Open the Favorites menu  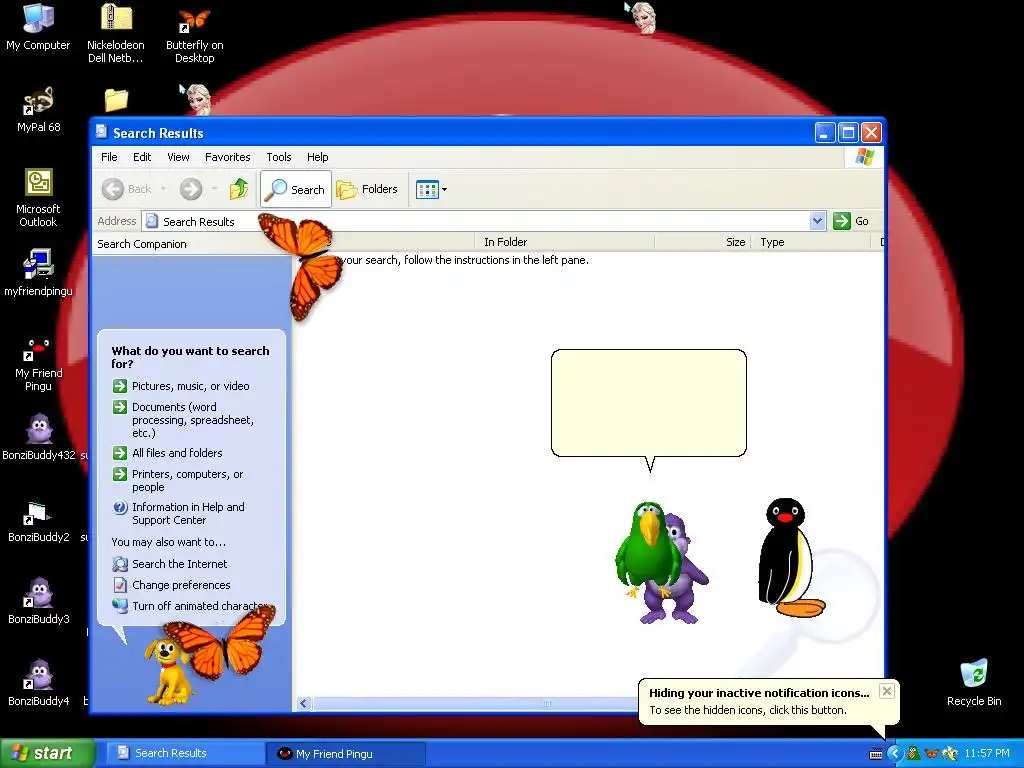click(227, 157)
